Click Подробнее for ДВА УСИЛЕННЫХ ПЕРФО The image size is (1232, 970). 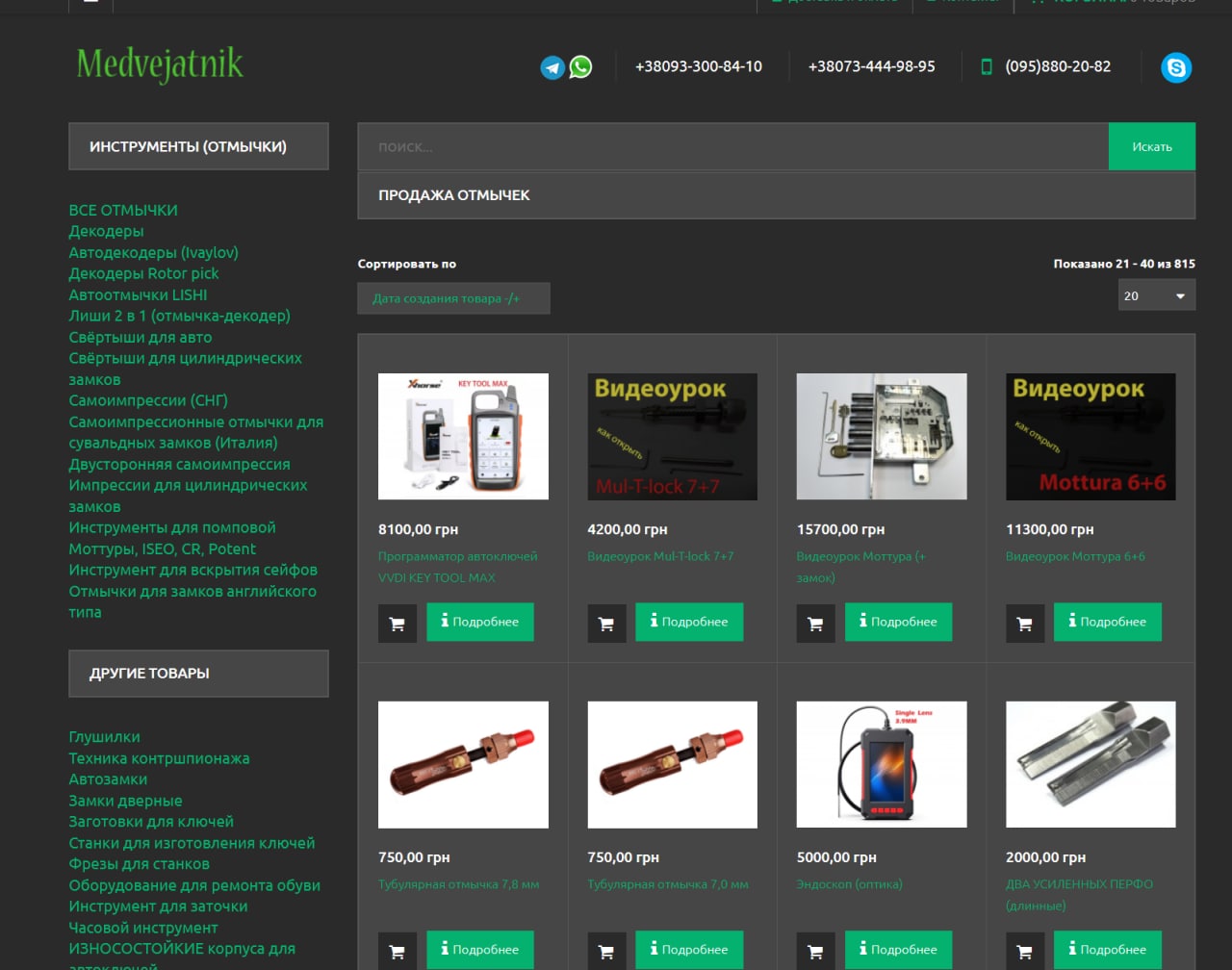click(x=1108, y=950)
